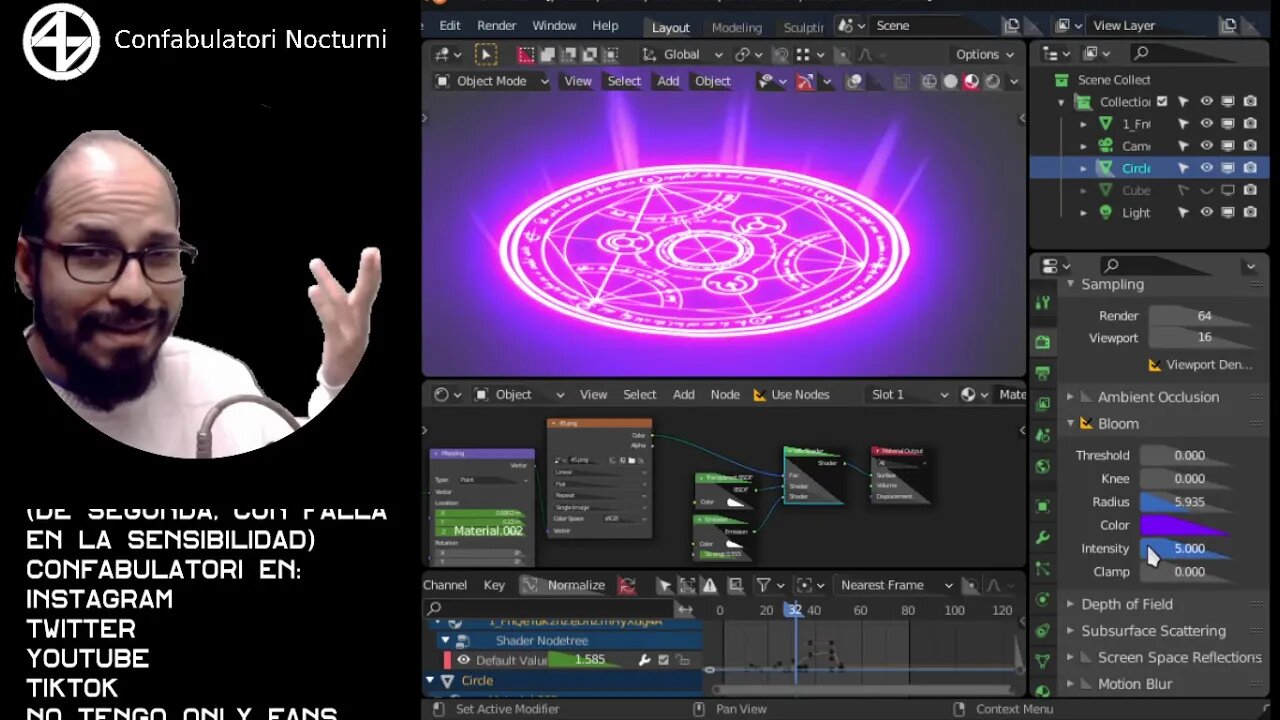
Task: Switch viewport to material preview shading
Action: [971, 82]
